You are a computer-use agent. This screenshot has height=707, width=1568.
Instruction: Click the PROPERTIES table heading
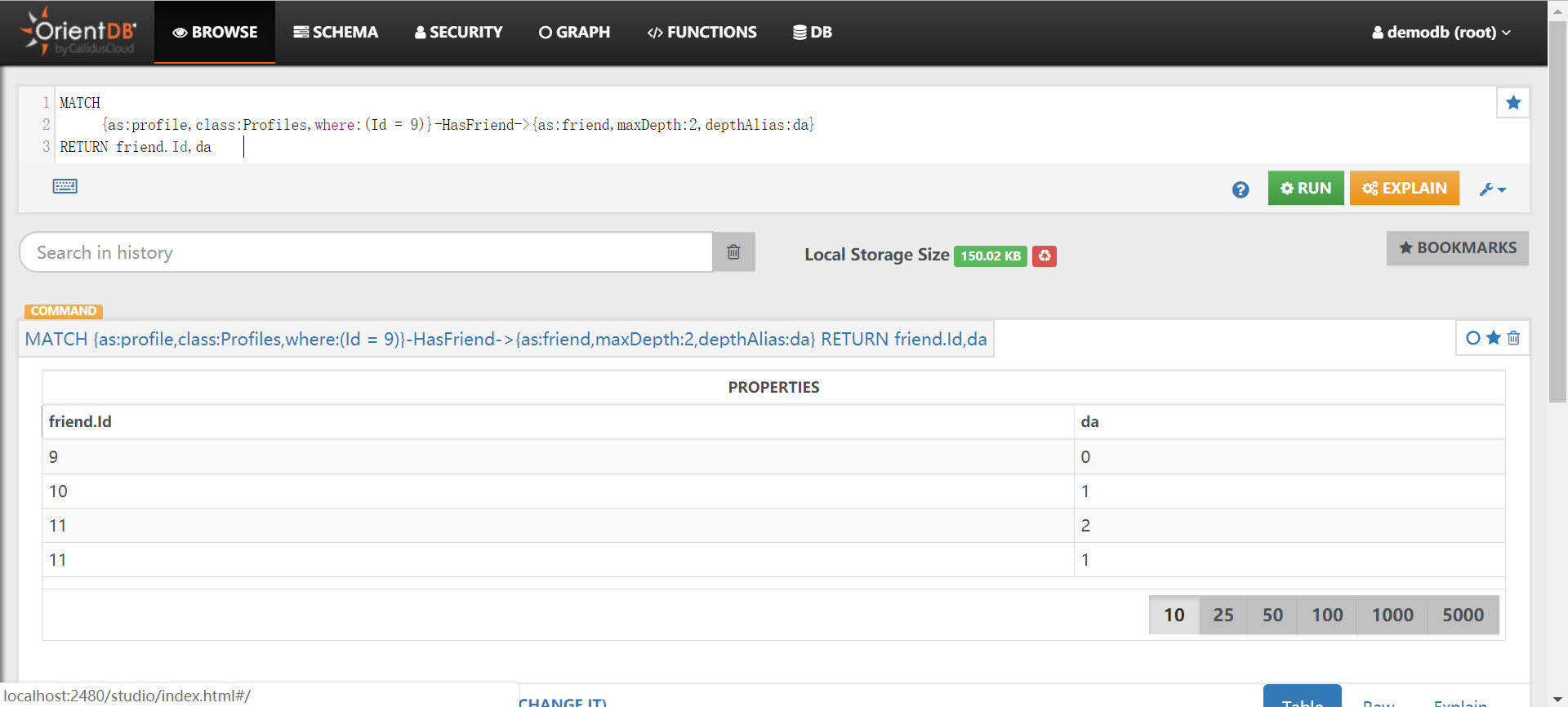[x=773, y=387]
